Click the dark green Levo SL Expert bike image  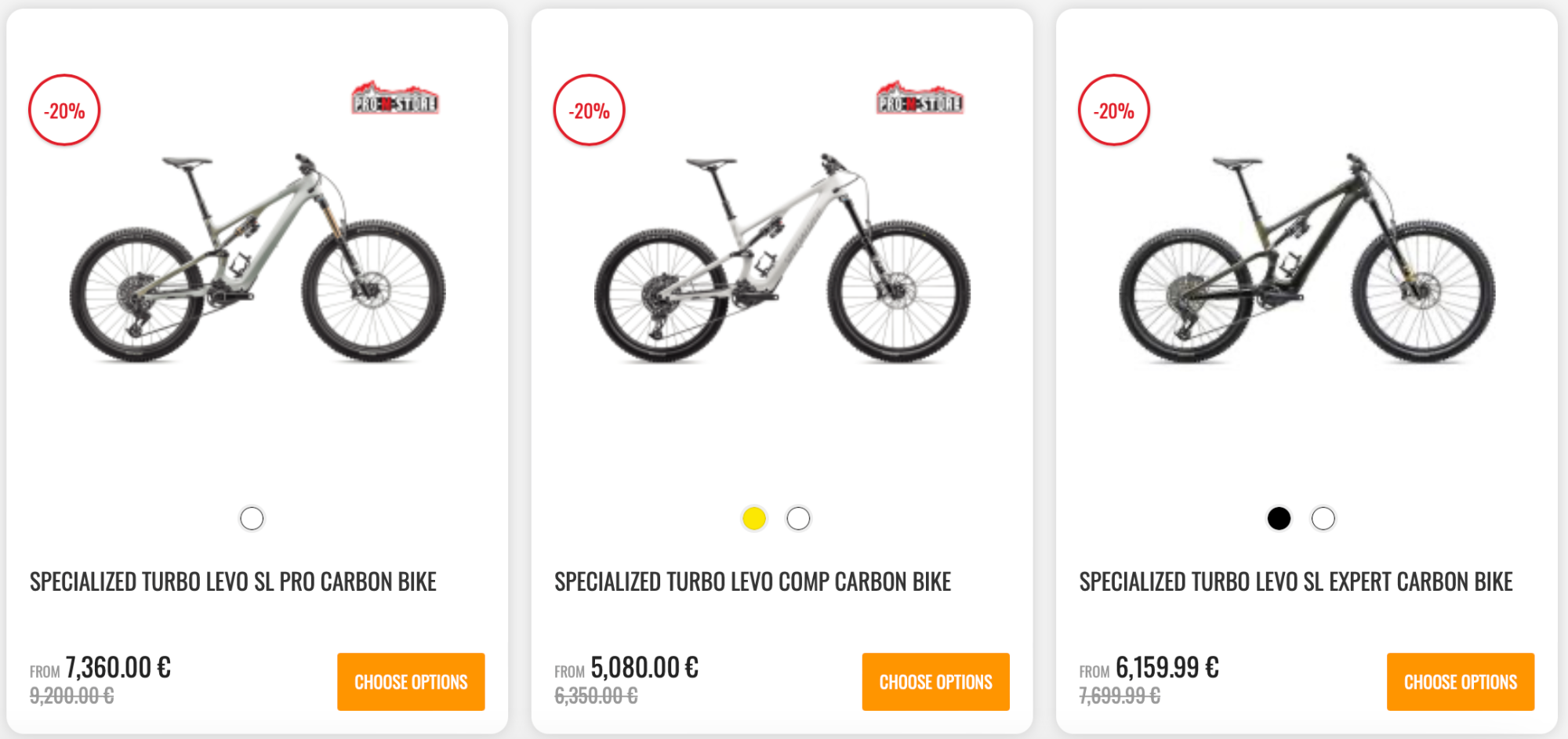coord(1307,259)
